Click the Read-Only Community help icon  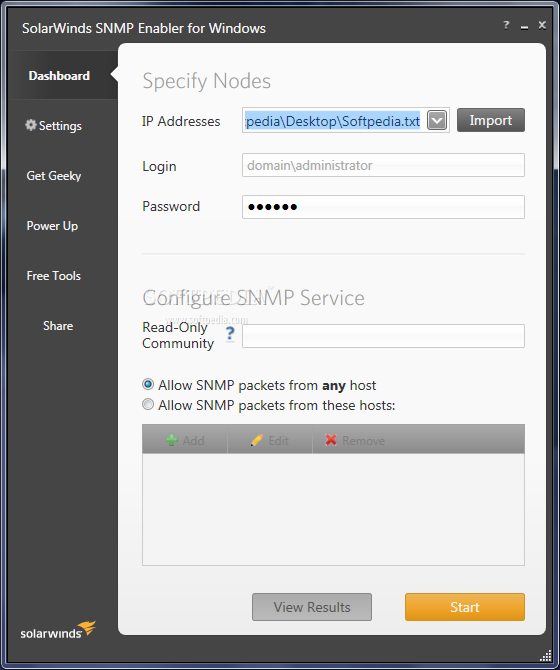230,334
